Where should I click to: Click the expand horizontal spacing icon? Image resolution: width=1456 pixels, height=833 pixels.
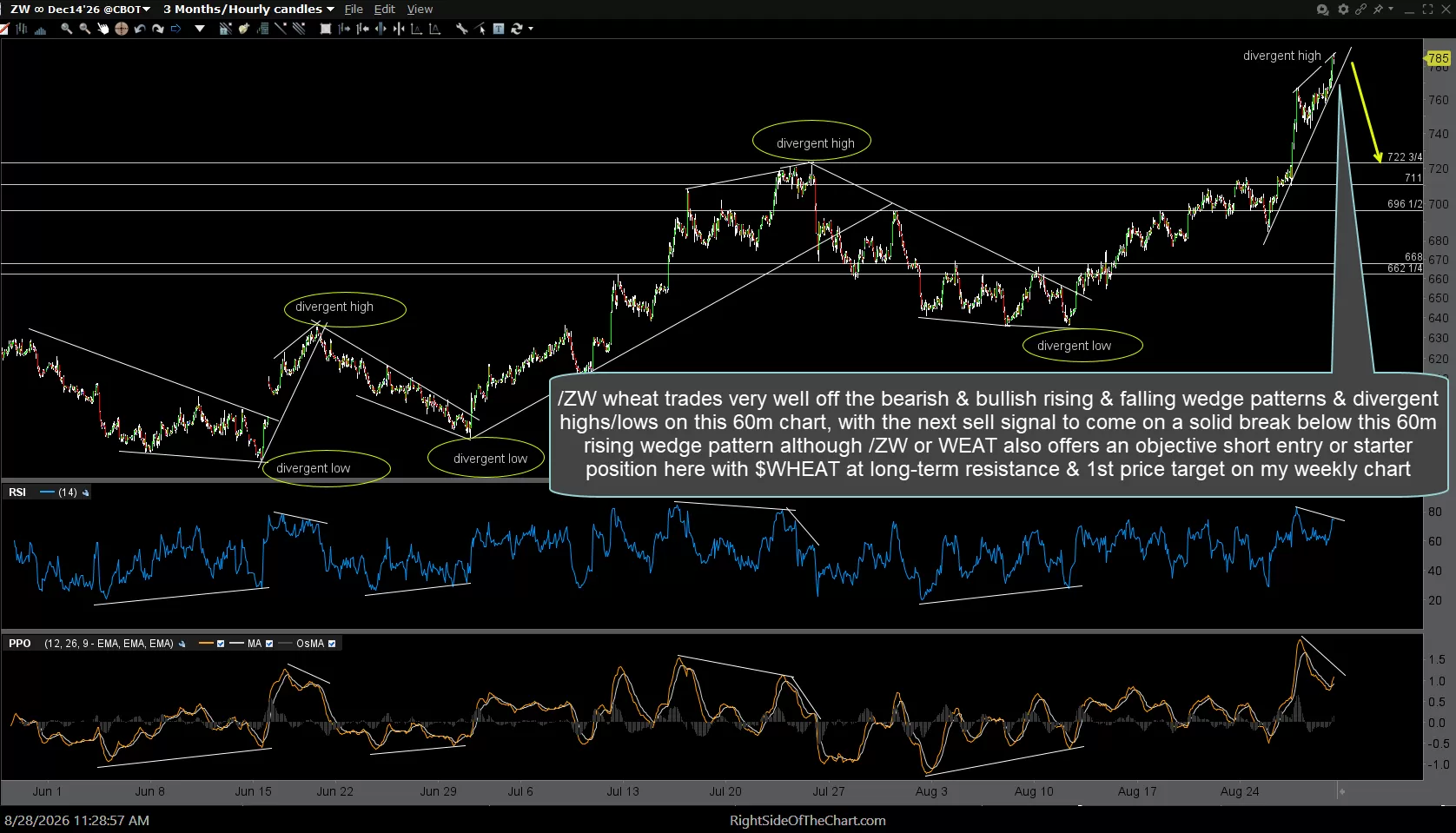[x=381, y=29]
